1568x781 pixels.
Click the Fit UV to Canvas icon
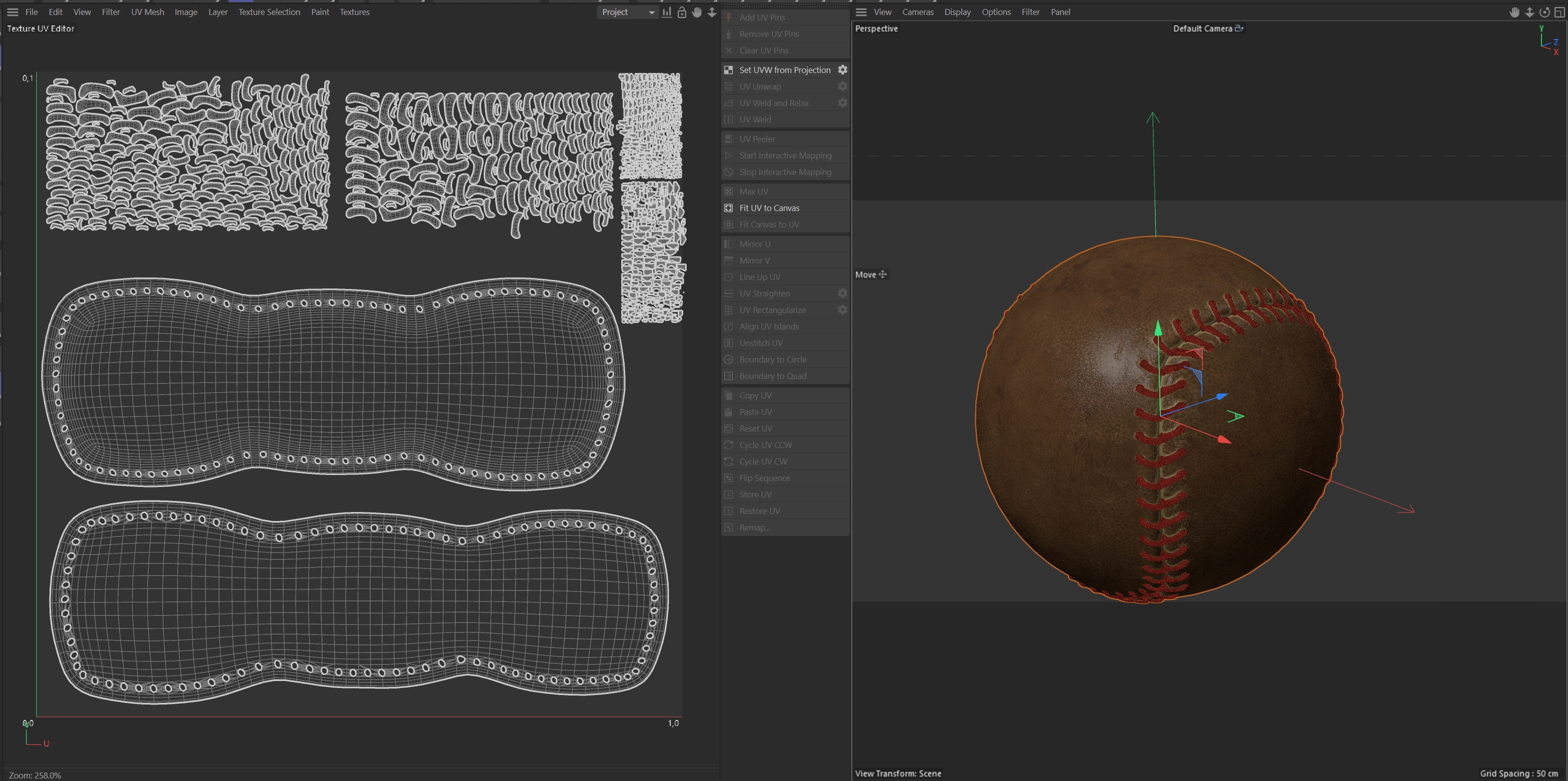729,208
